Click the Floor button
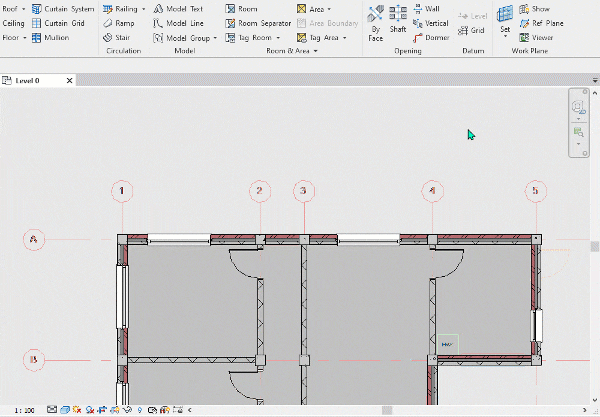Image resolution: width=600 pixels, height=417 pixels. coord(11,37)
